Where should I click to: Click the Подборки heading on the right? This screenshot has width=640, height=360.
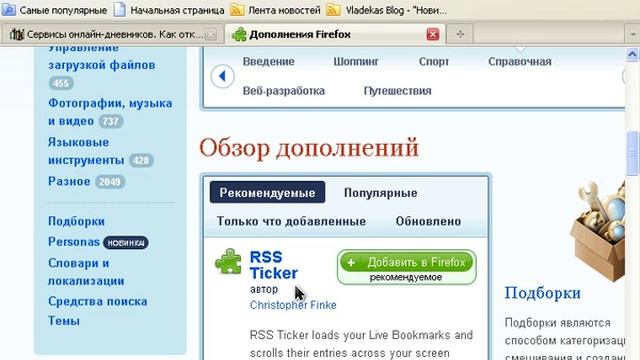click(542, 293)
